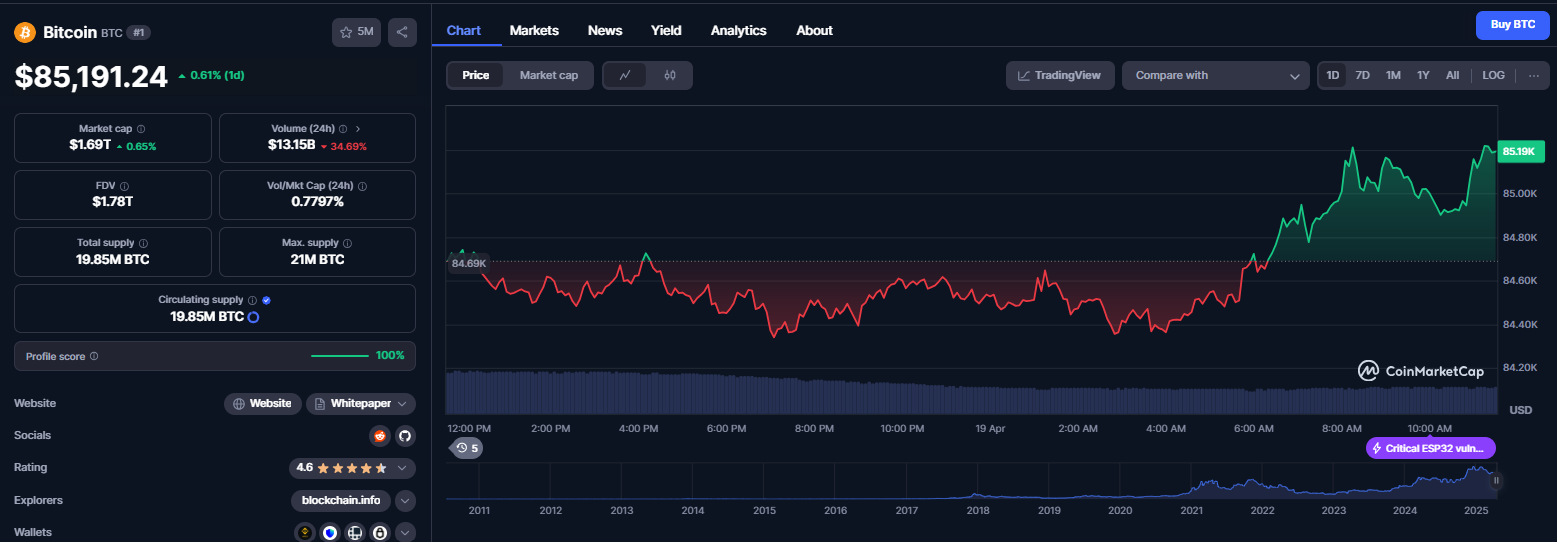Click Max. supply info icon
Image resolution: width=1557 pixels, height=542 pixels.
coord(348,243)
